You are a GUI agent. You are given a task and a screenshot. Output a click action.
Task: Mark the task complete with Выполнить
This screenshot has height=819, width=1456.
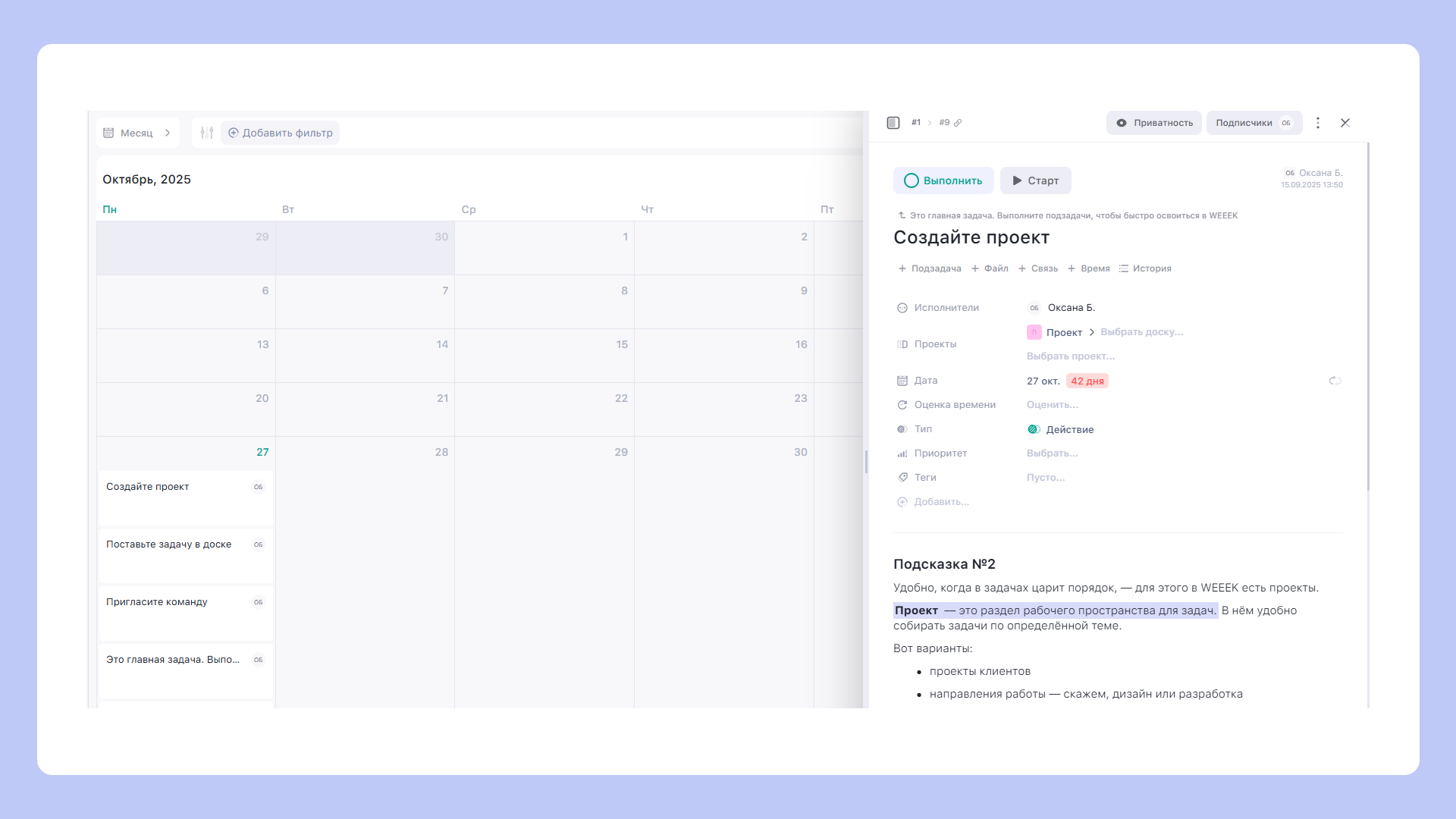click(x=943, y=180)
